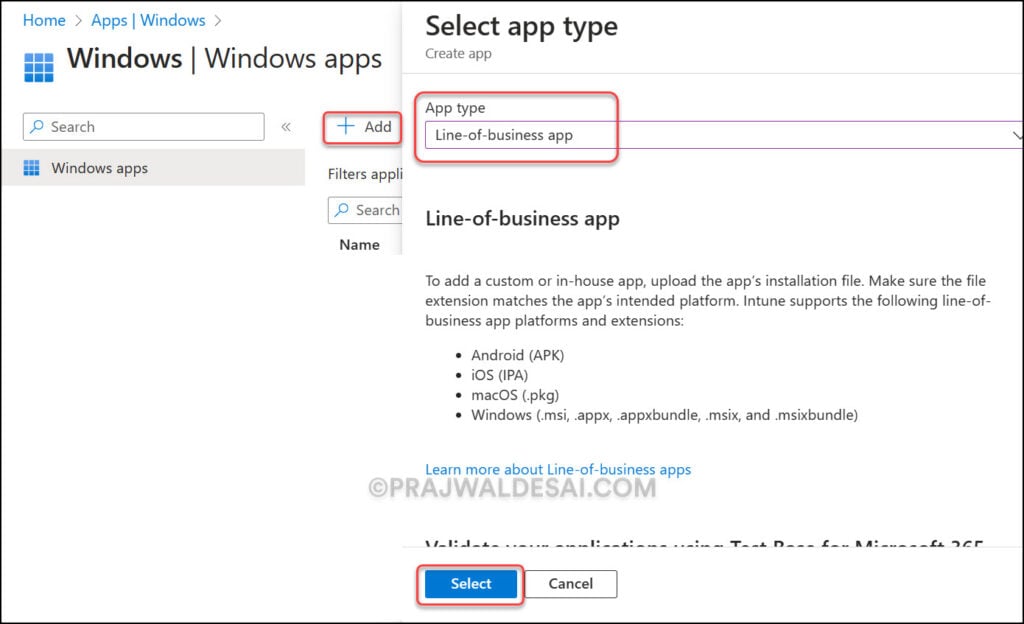Viewport: 1024px width, 624px height.
Task: Open the Apps | Windows breadcrumb
Action: click(148, 20)
